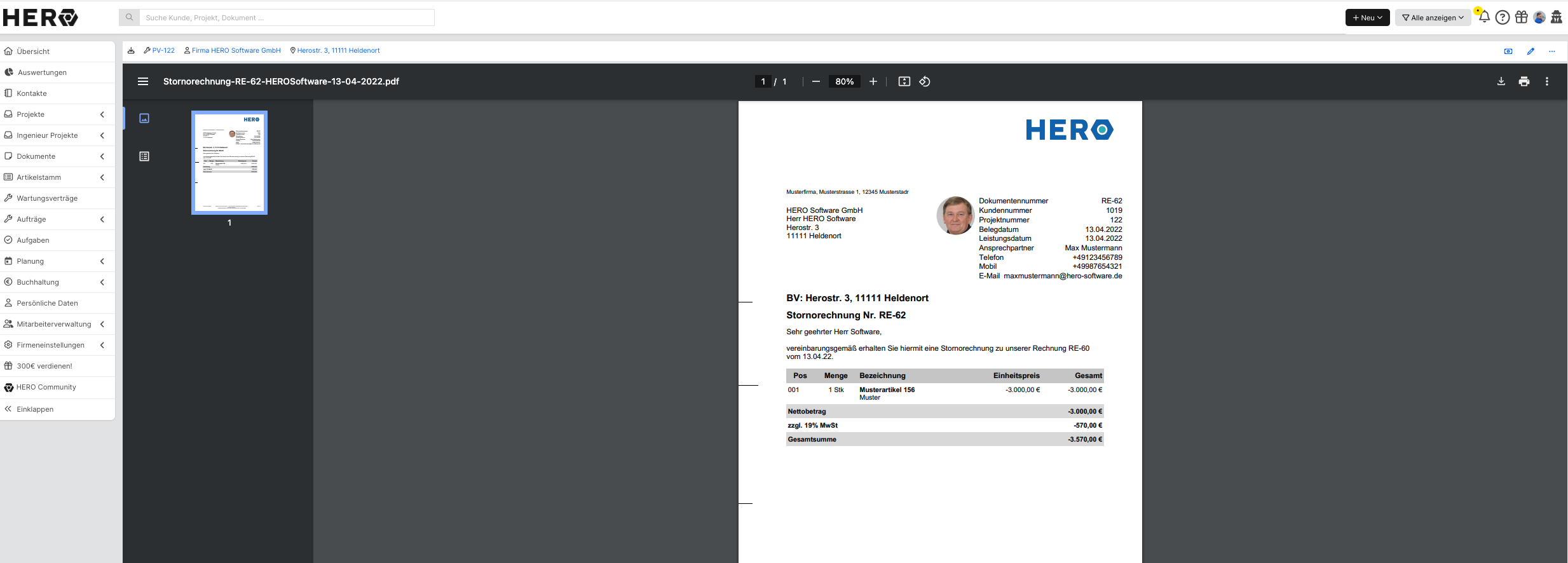Viewport: 1568px width, 563px height.
Task: Show document outline in PDF sidebar
Action: click(144, 156)
